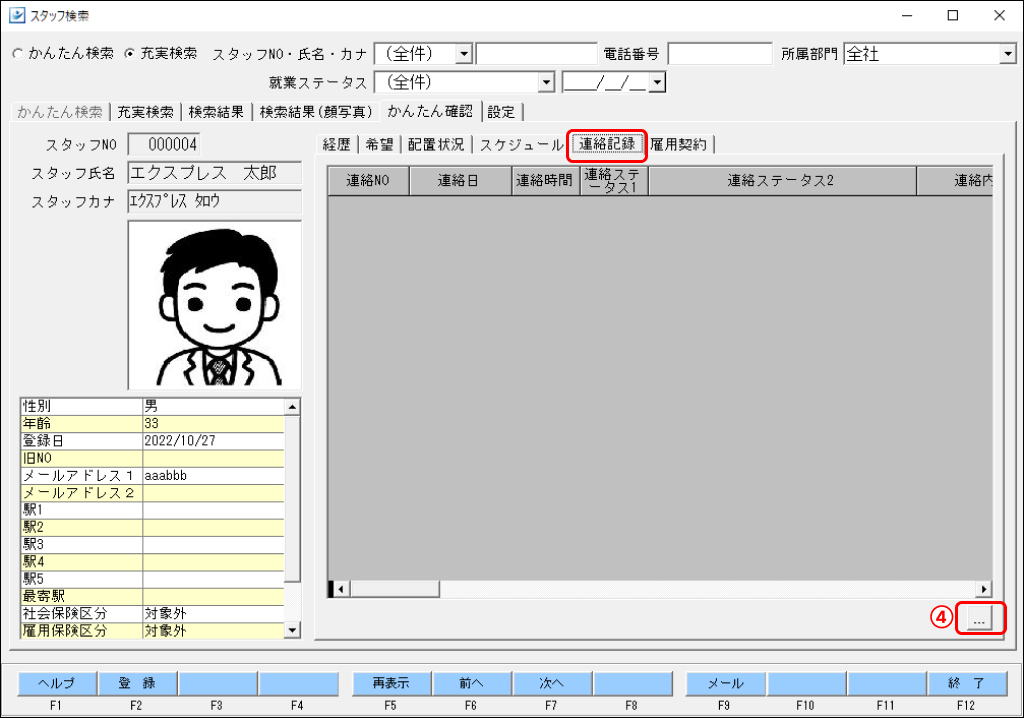Click the 再表示 F5 button
1024x718 pixels.
point(391,683)
